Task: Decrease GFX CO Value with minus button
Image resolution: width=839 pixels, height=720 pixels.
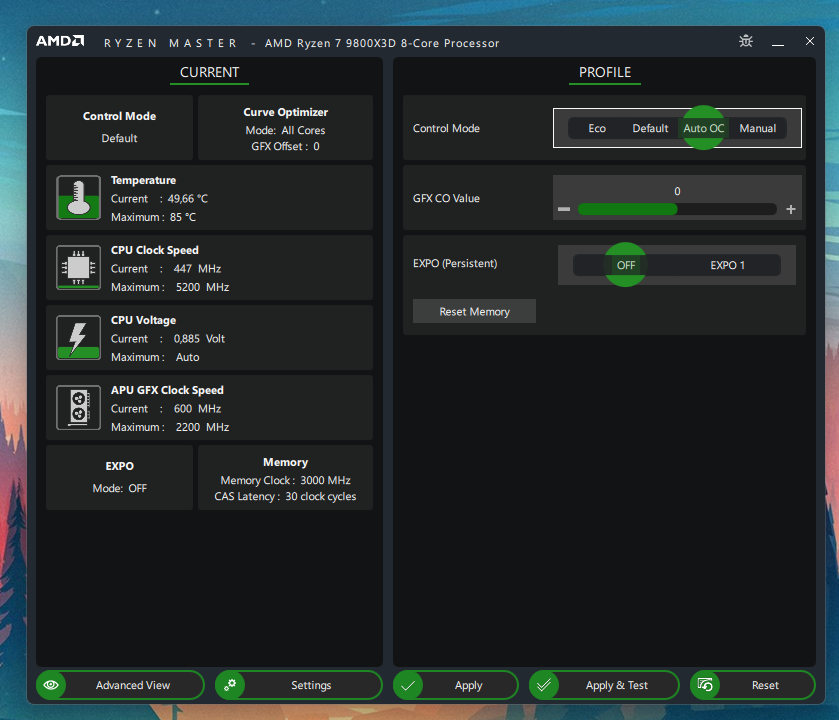Action: coord(564,209)
